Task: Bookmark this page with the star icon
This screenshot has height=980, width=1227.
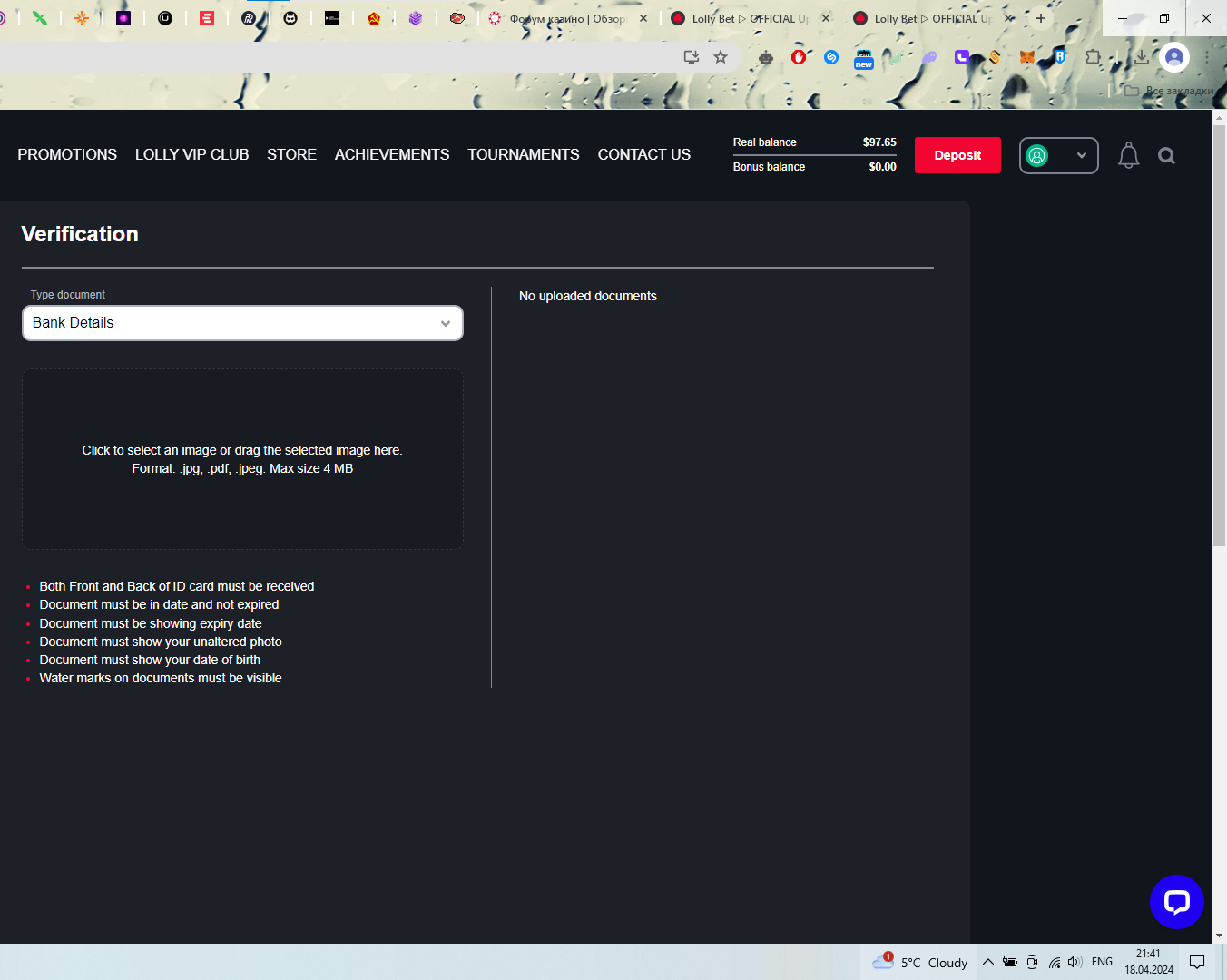Action: tap(721, 57)
